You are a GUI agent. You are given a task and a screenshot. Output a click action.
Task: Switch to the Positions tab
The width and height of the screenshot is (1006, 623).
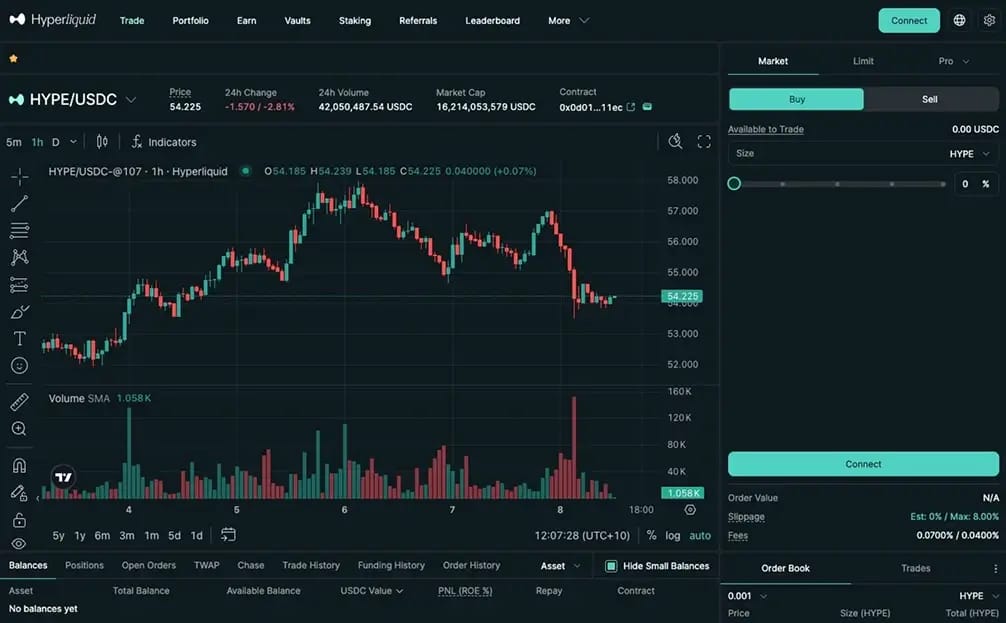click(x=84, y=565)
